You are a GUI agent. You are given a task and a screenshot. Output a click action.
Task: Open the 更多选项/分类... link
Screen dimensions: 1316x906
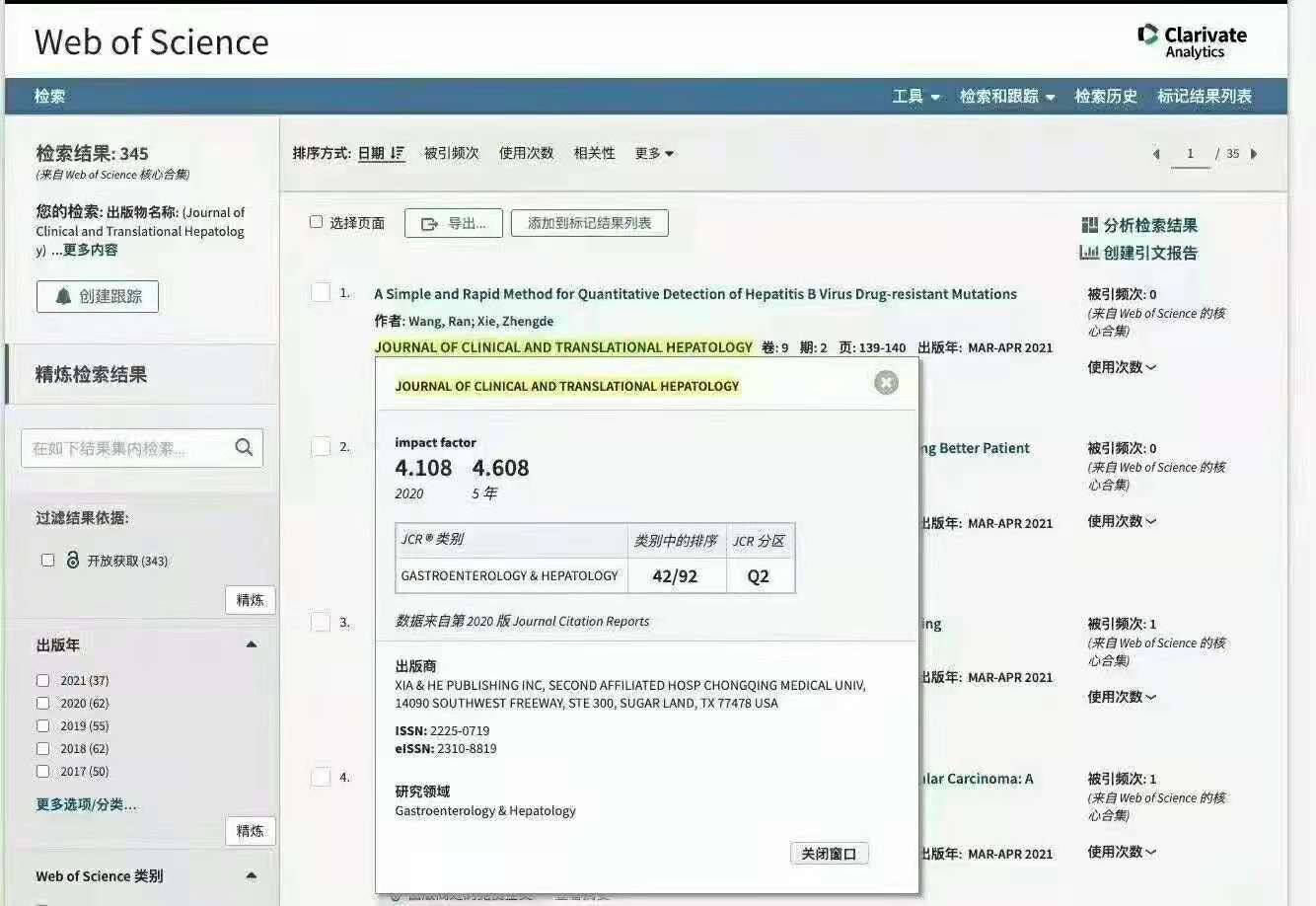pos(87,804)
